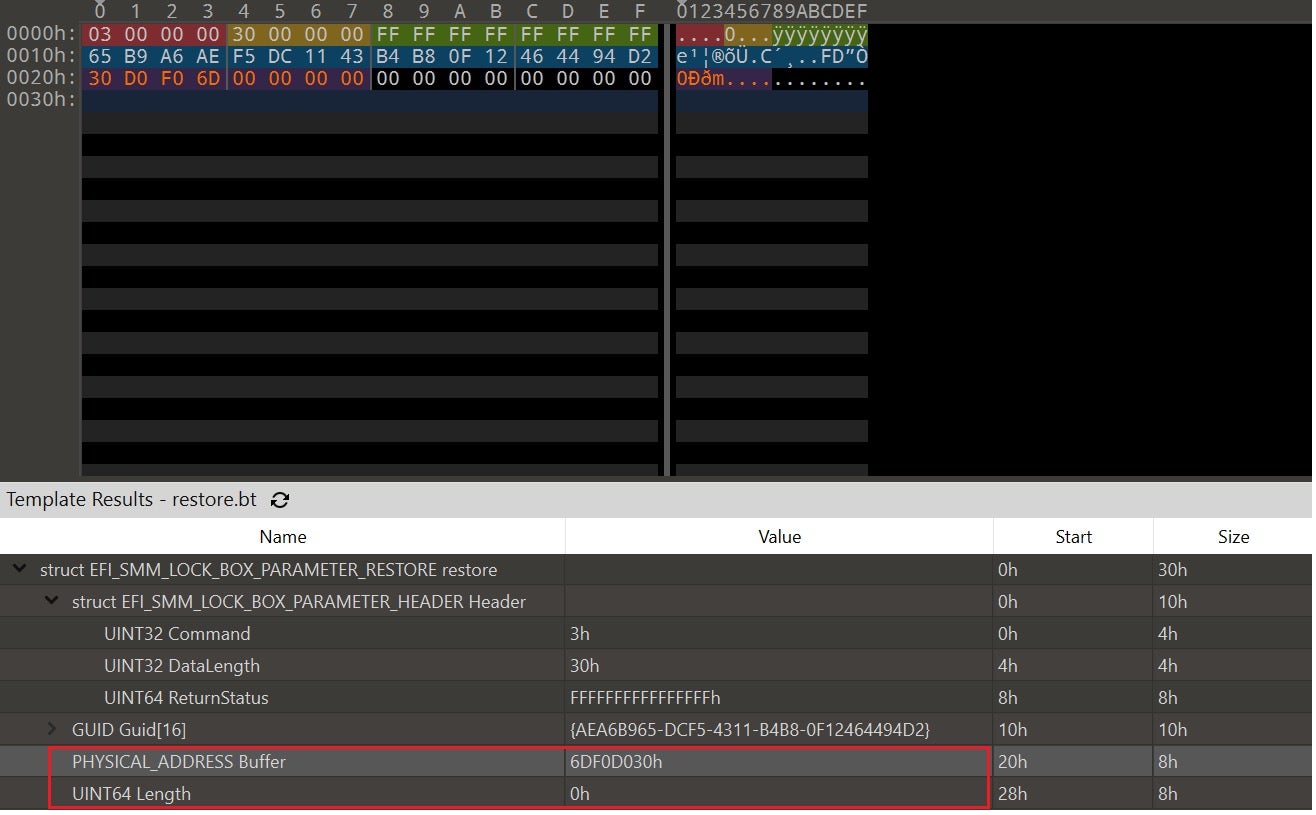Sort by the Value column header

(779, 537)
